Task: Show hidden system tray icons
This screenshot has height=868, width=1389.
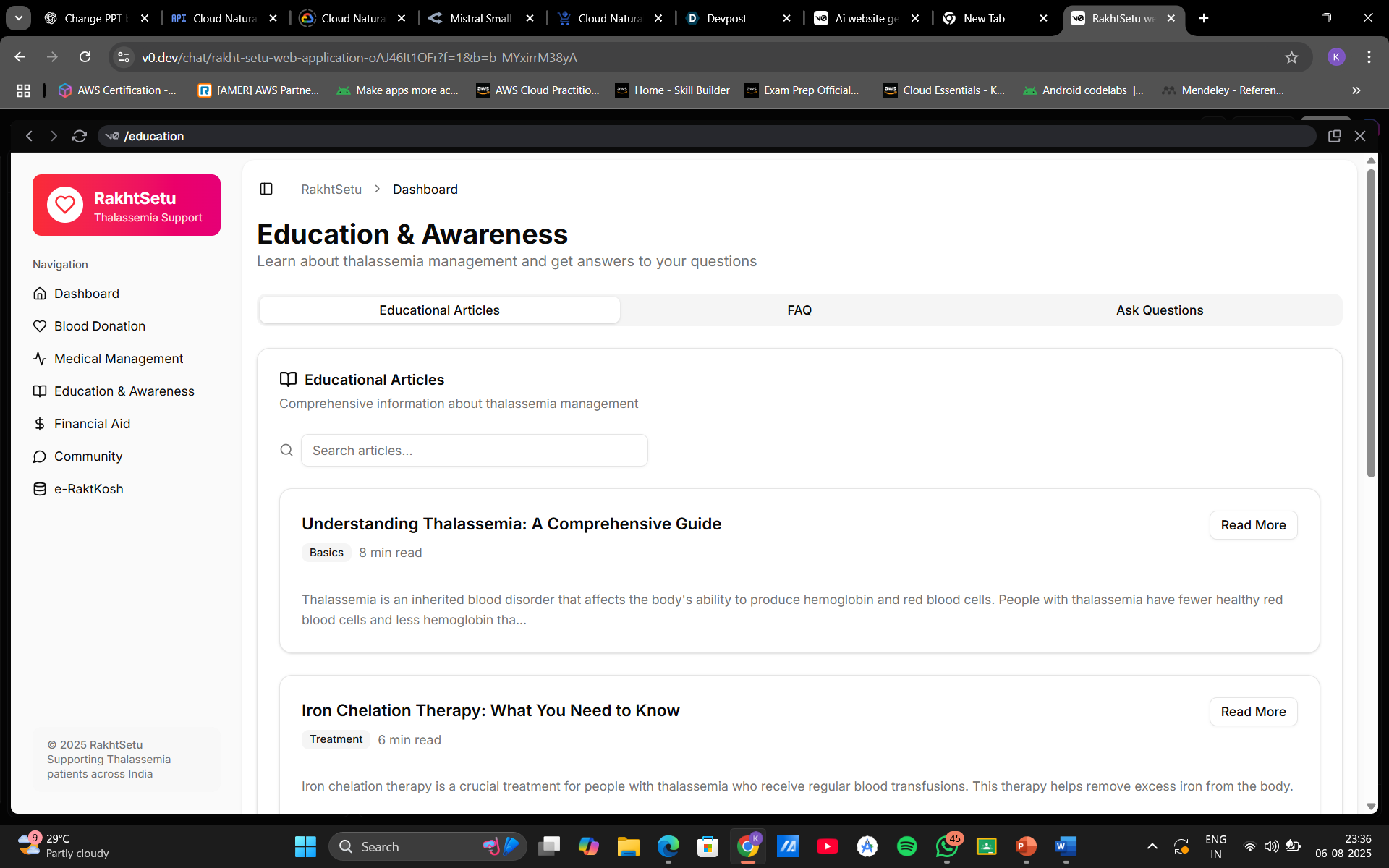Action: point(1152,846)
